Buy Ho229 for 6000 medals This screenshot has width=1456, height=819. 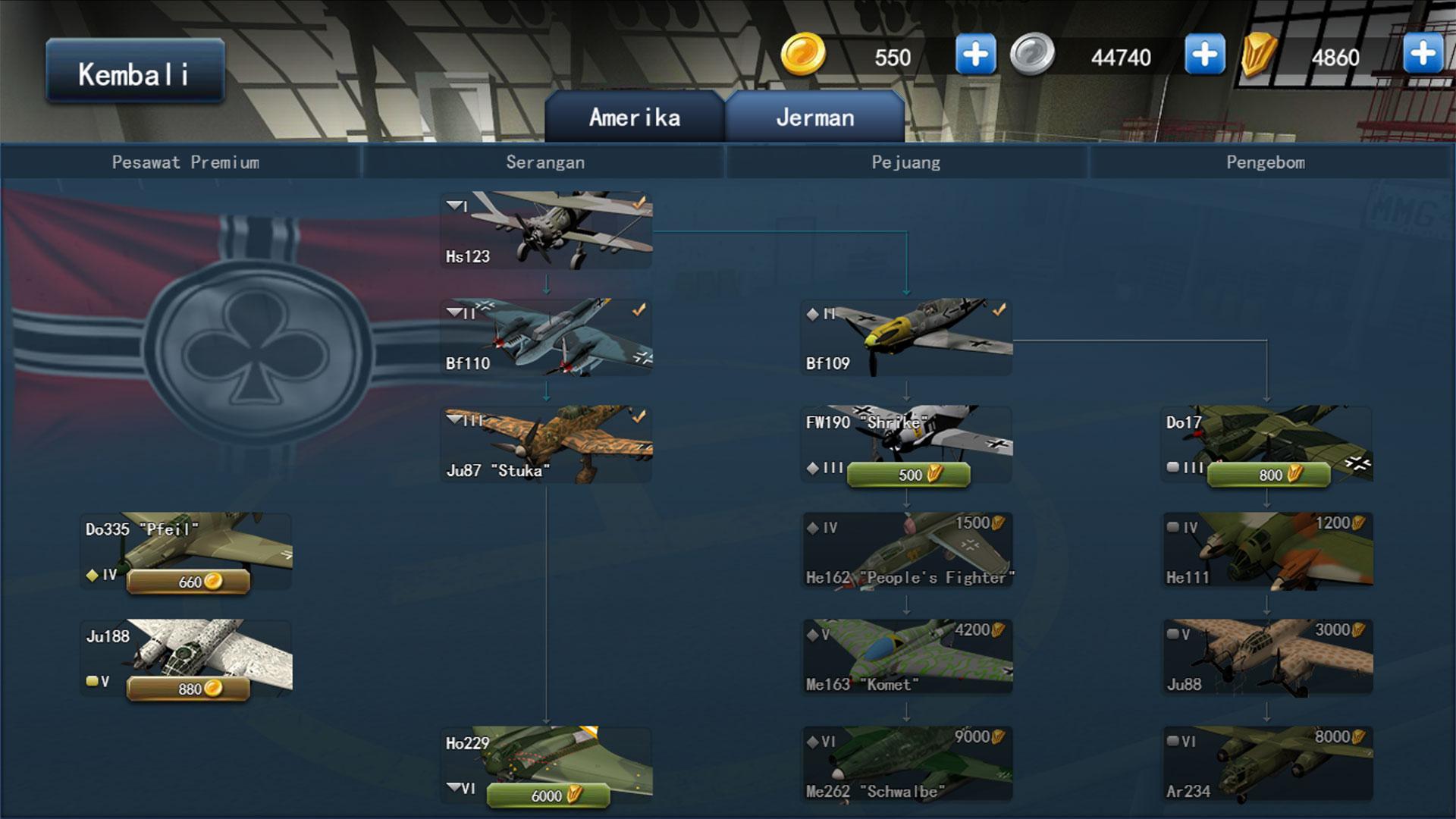point(548,795)
